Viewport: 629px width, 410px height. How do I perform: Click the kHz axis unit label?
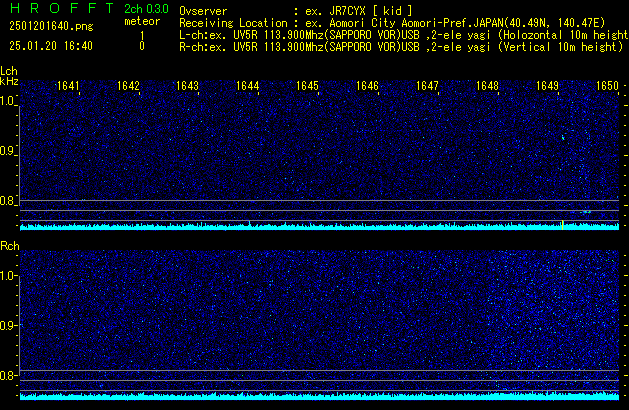(x=9, y=81)
